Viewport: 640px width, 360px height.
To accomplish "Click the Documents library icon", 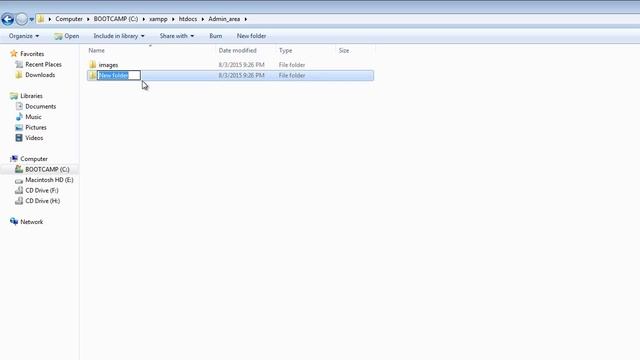I will click(x=19, y=106).
